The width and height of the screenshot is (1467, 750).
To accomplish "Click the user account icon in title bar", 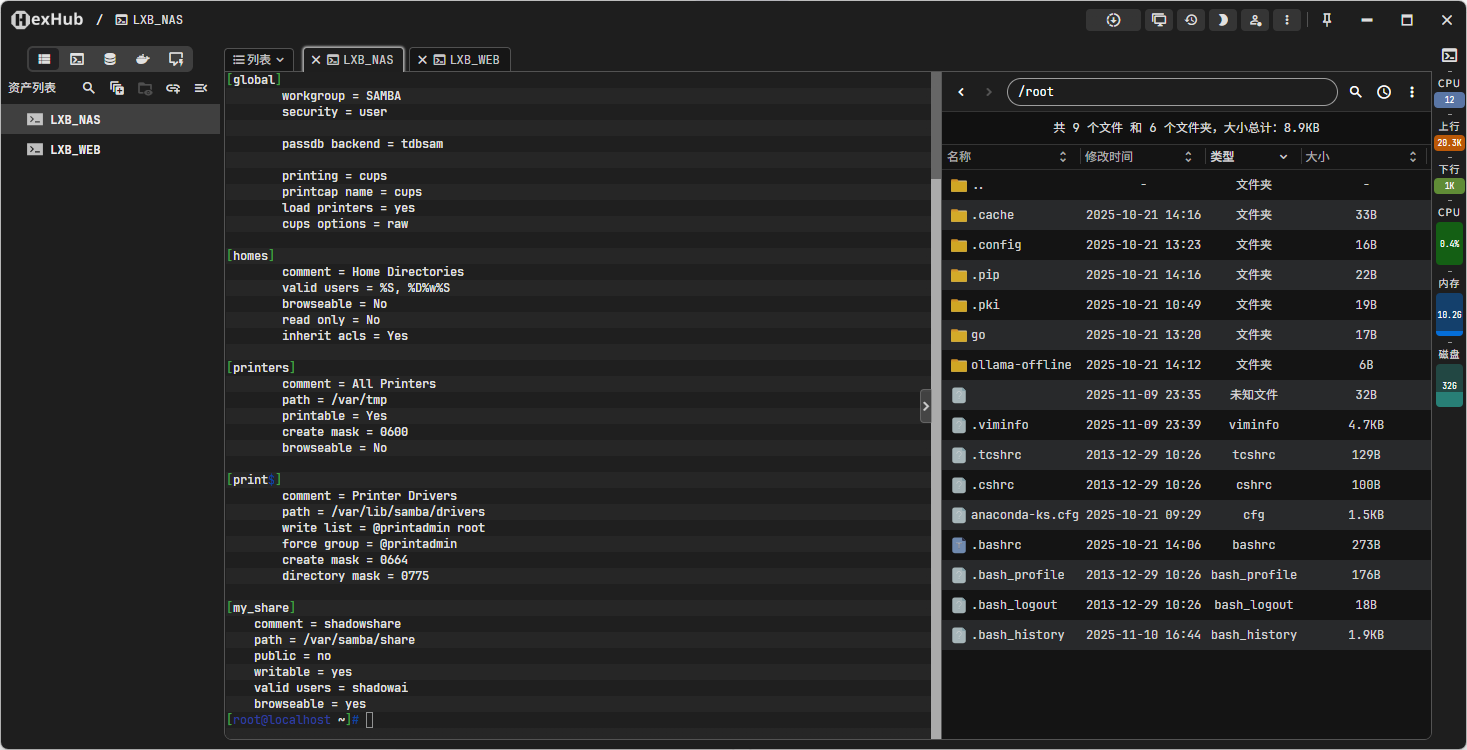I will click(1255, 20).
